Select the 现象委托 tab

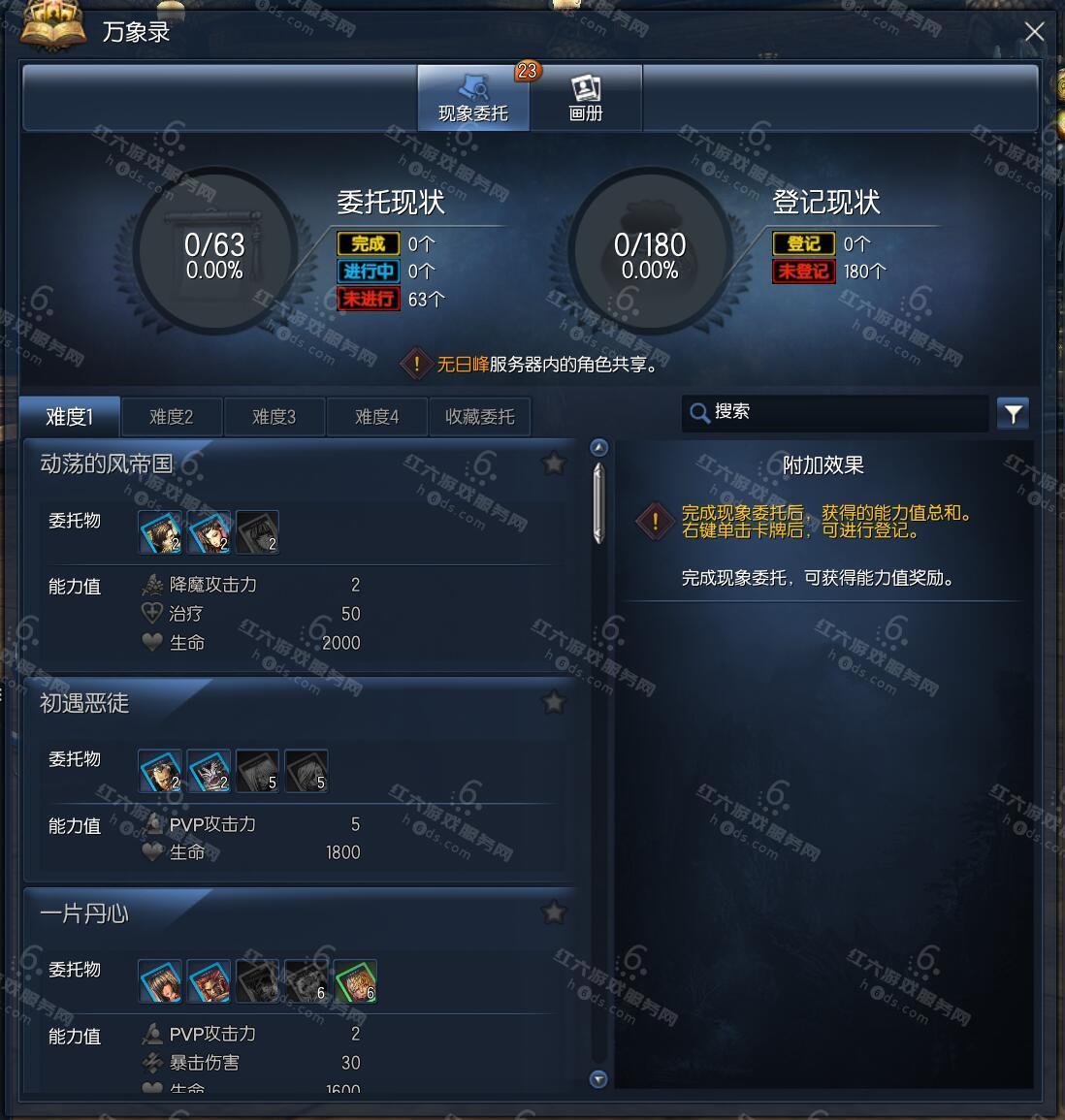(473, 98)
